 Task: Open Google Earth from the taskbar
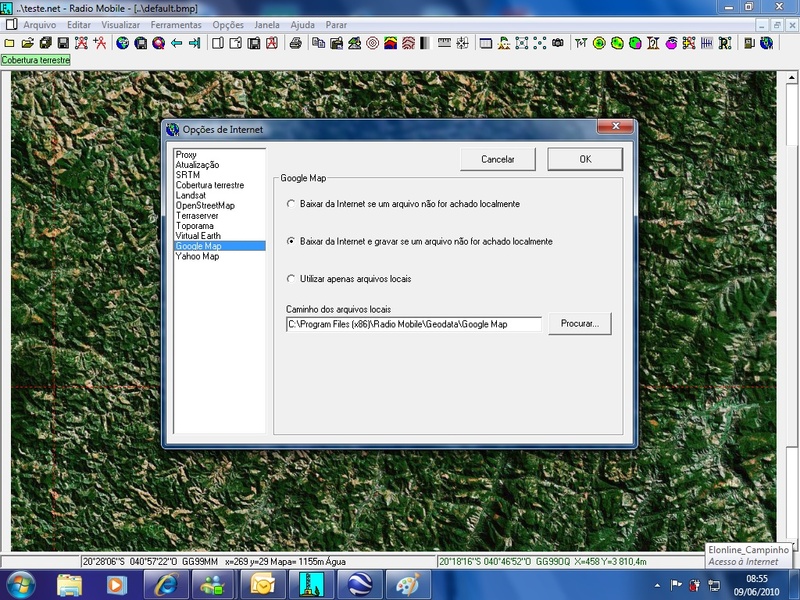pyautogui.click(x=360, y=585)
